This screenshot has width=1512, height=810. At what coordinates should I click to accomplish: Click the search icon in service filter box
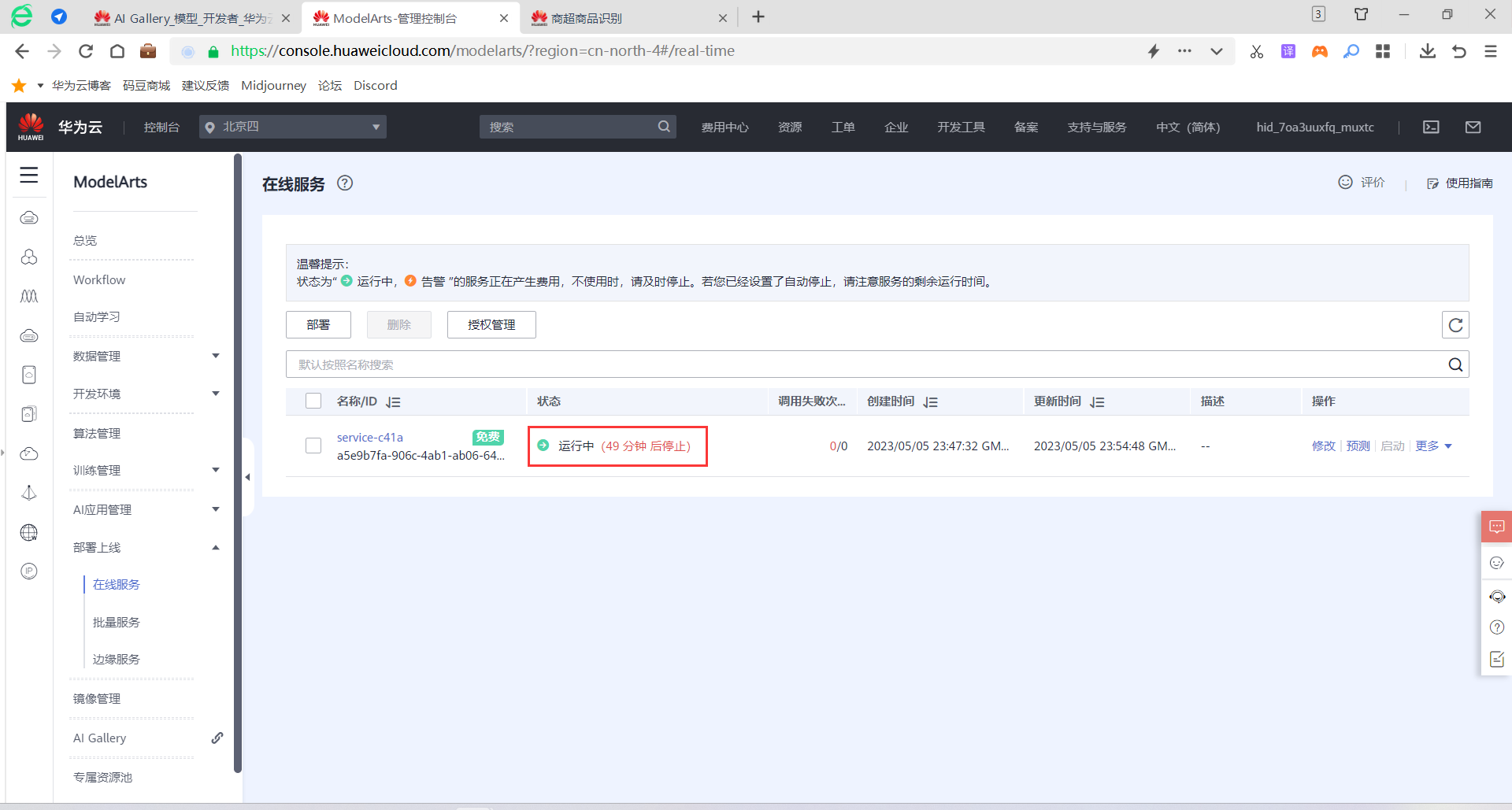(1455, 364)
